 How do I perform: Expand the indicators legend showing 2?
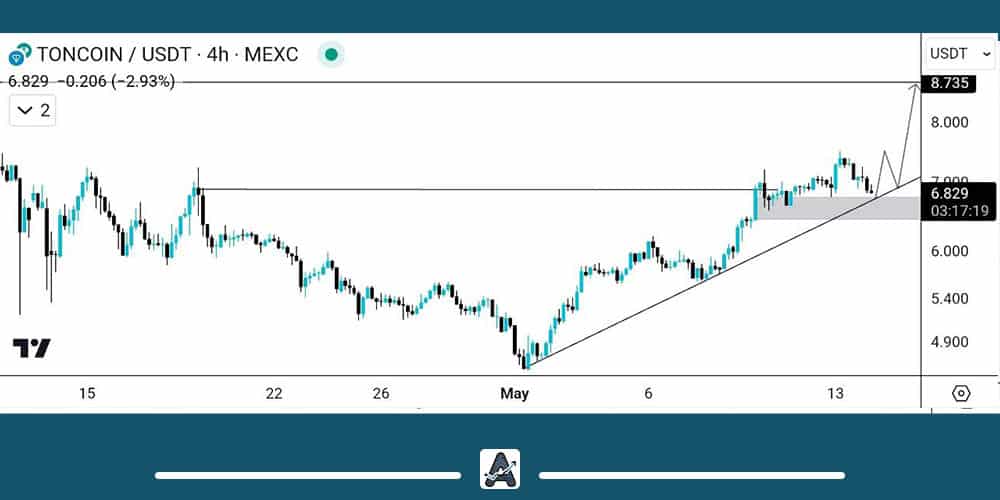[x=33, y=110]
